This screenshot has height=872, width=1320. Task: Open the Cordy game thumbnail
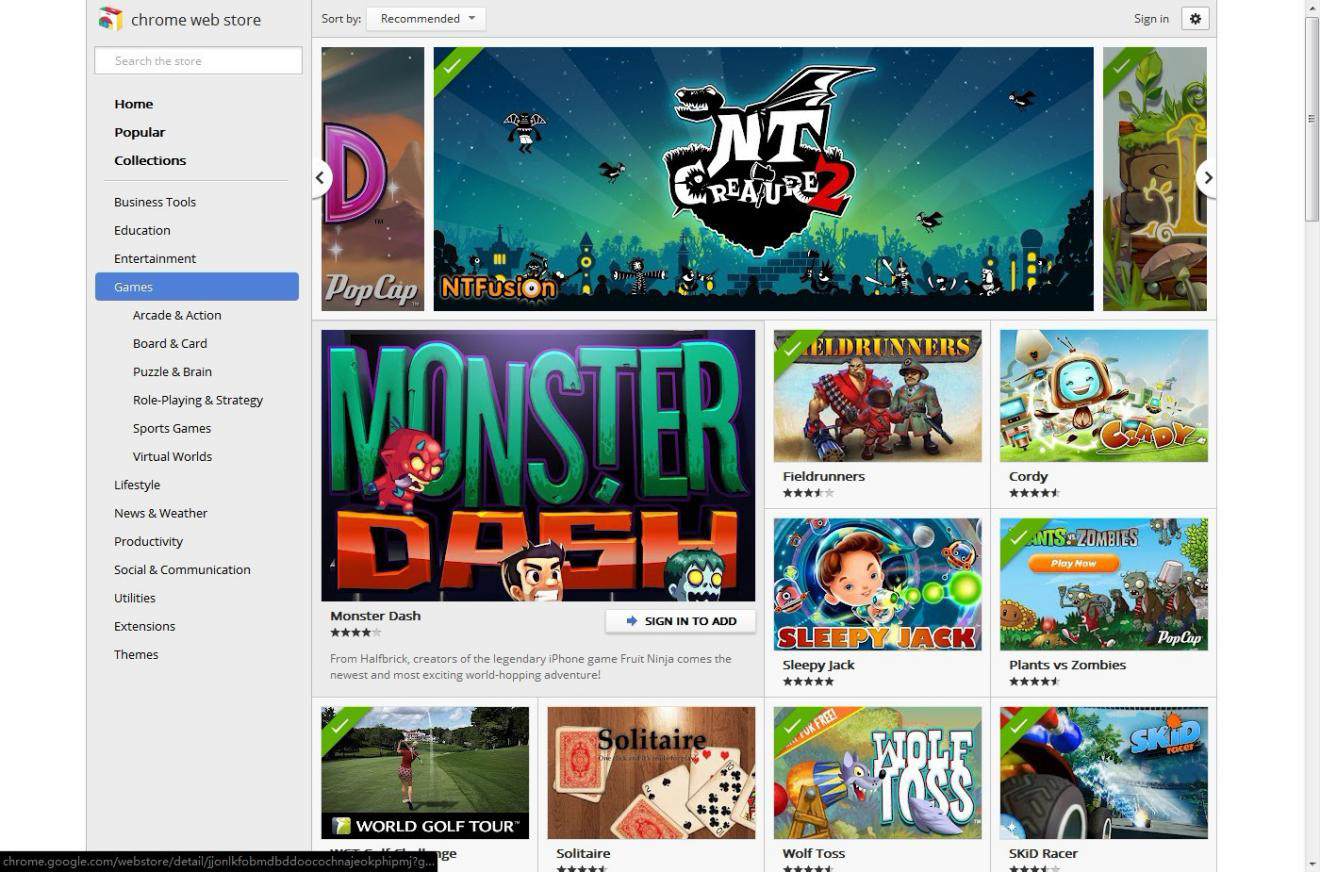pyautogui.click(x=1104, y=396)
